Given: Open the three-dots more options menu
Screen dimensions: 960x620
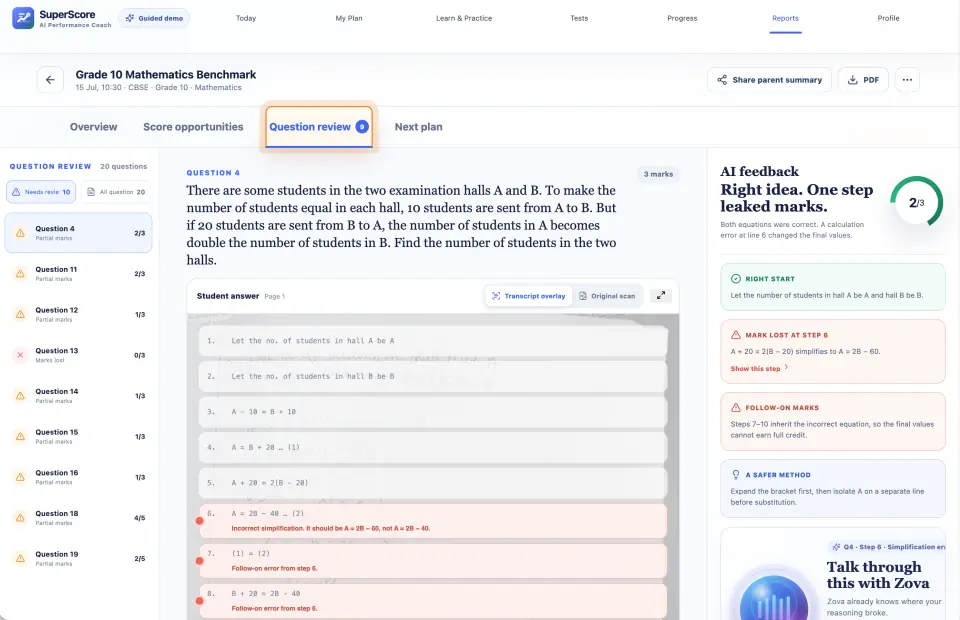Looking at the screenshot, I should click(x=907, y=80).
